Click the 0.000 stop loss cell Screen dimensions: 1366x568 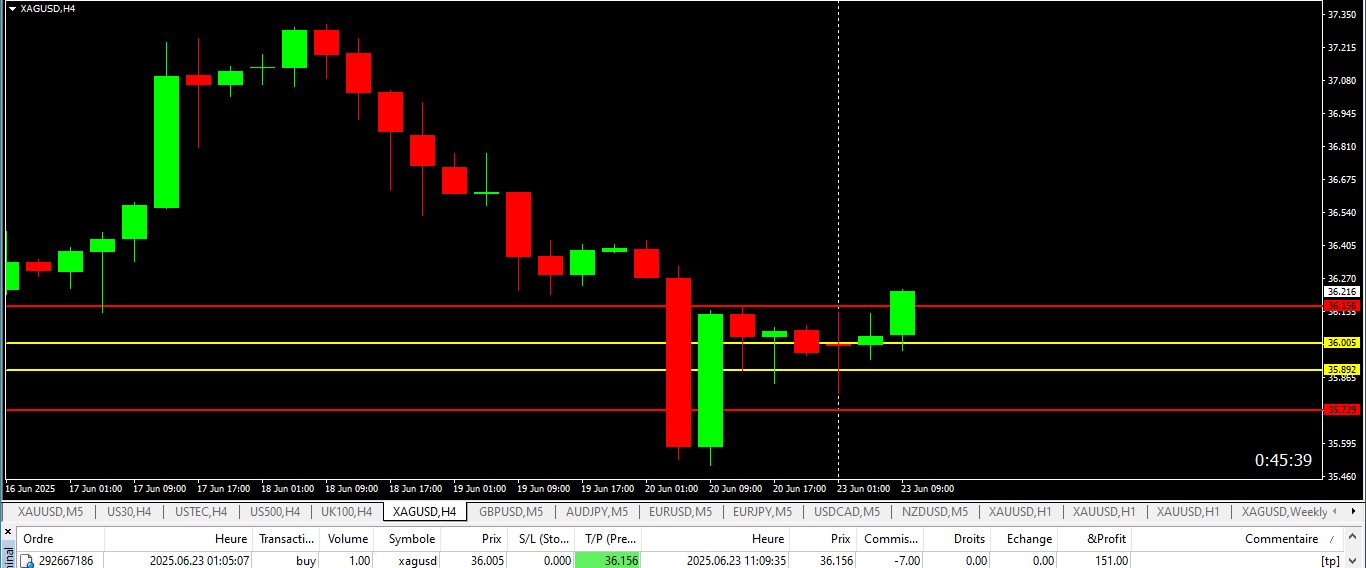pyautogui.click(x=555, y=561)
